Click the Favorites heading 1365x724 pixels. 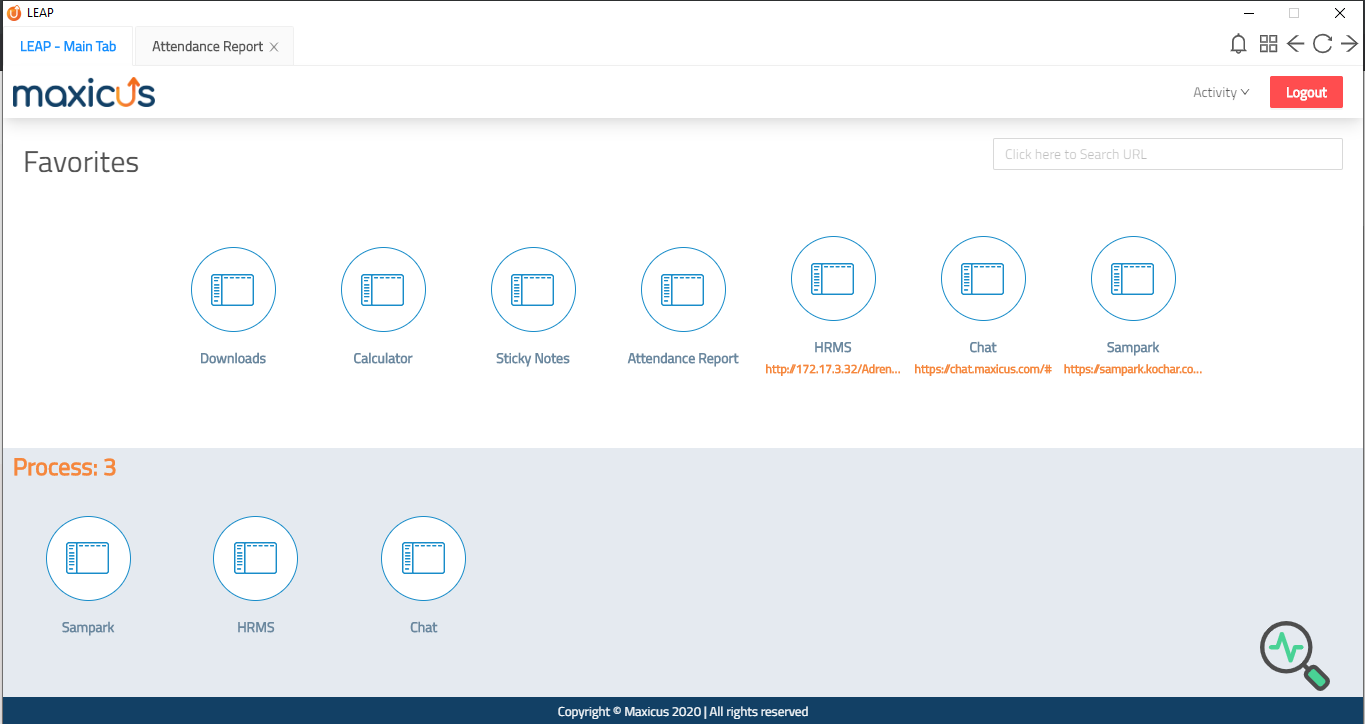tap(81, 162)
